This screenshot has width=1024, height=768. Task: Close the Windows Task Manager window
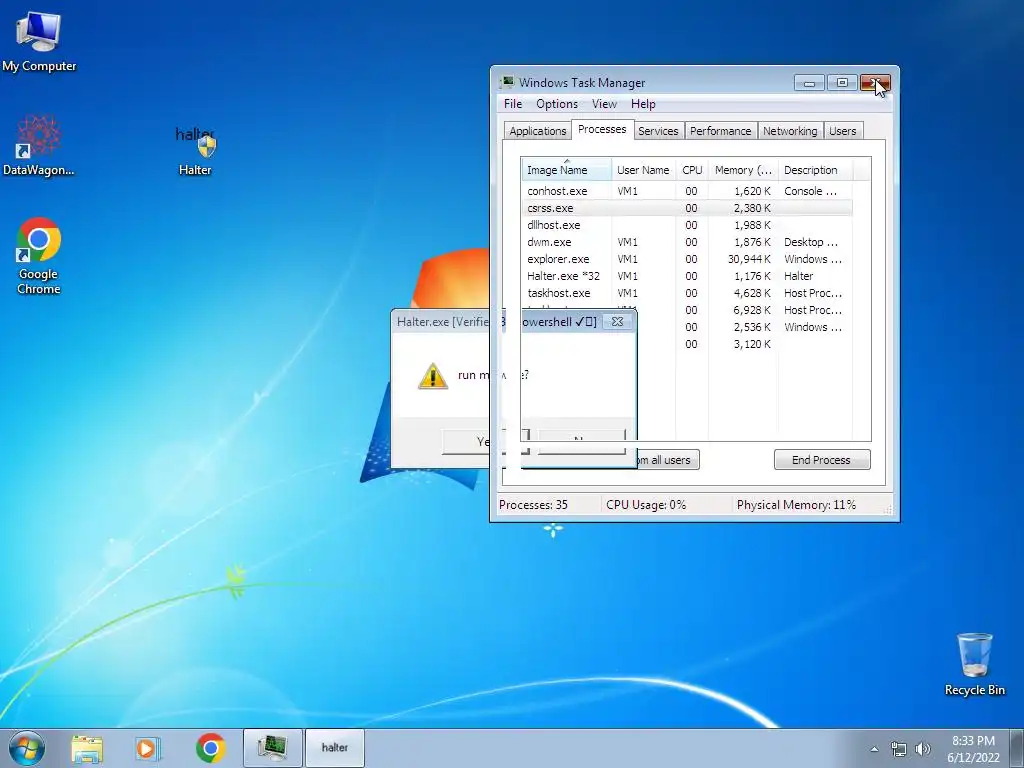[875, 83]
